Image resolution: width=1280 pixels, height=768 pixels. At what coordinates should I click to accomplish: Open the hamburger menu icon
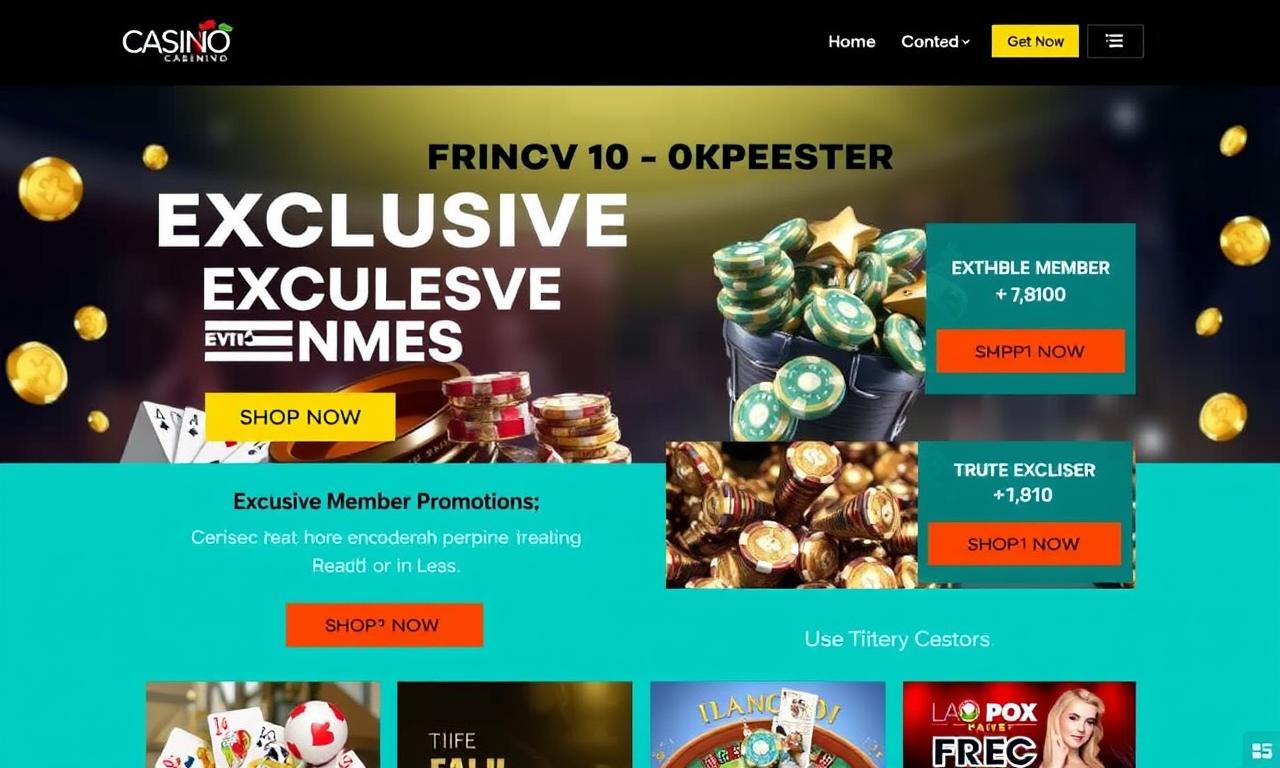tap(1115, 41)
